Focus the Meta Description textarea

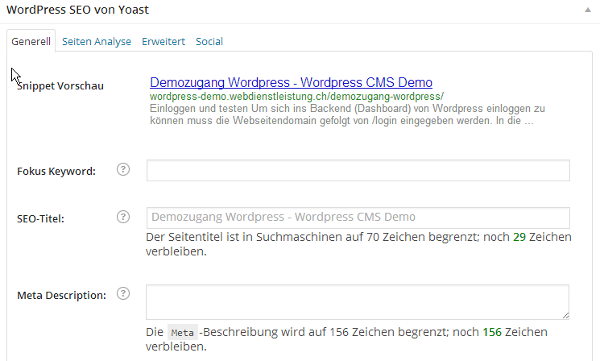pyautogui.click(x=357, y=302)
